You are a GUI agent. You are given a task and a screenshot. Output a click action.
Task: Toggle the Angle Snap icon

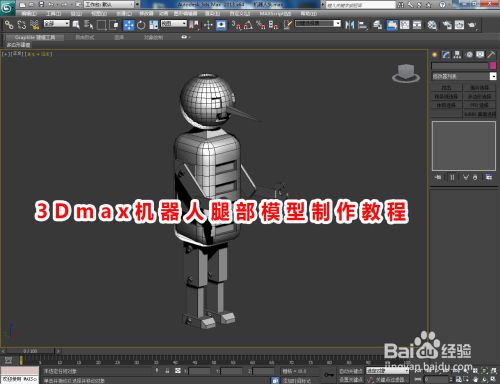[x=248, y=25]
